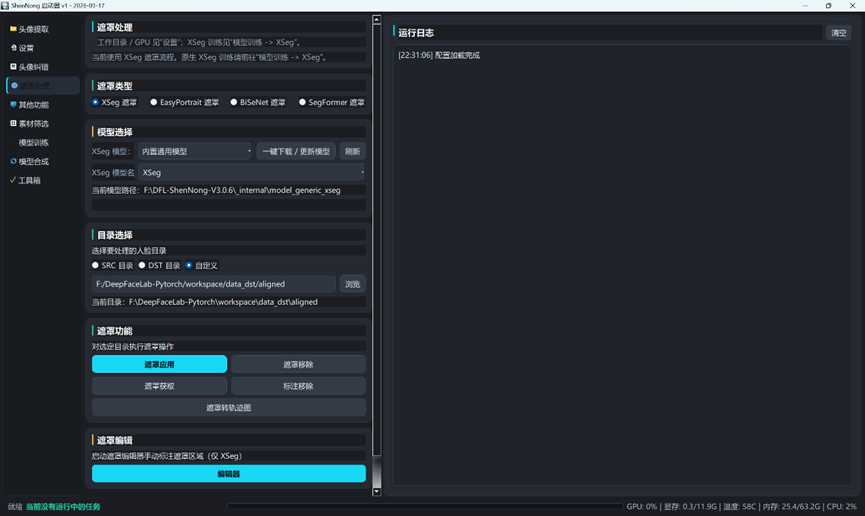Click the cyan 遮罩应用 button
Viewport: 865px width, 516px height.
(x=159, y=364)
